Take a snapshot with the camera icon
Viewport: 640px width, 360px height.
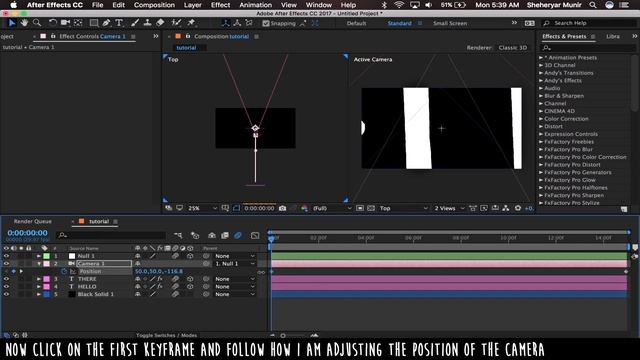coord(282,208)
